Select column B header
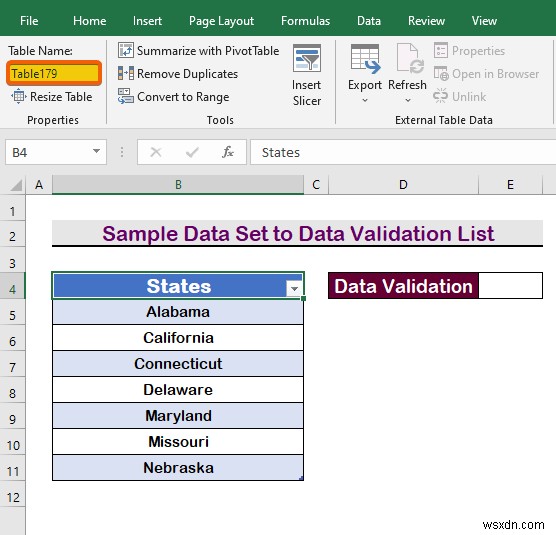The width and height of the screenshot is (556, 535). 178,185
